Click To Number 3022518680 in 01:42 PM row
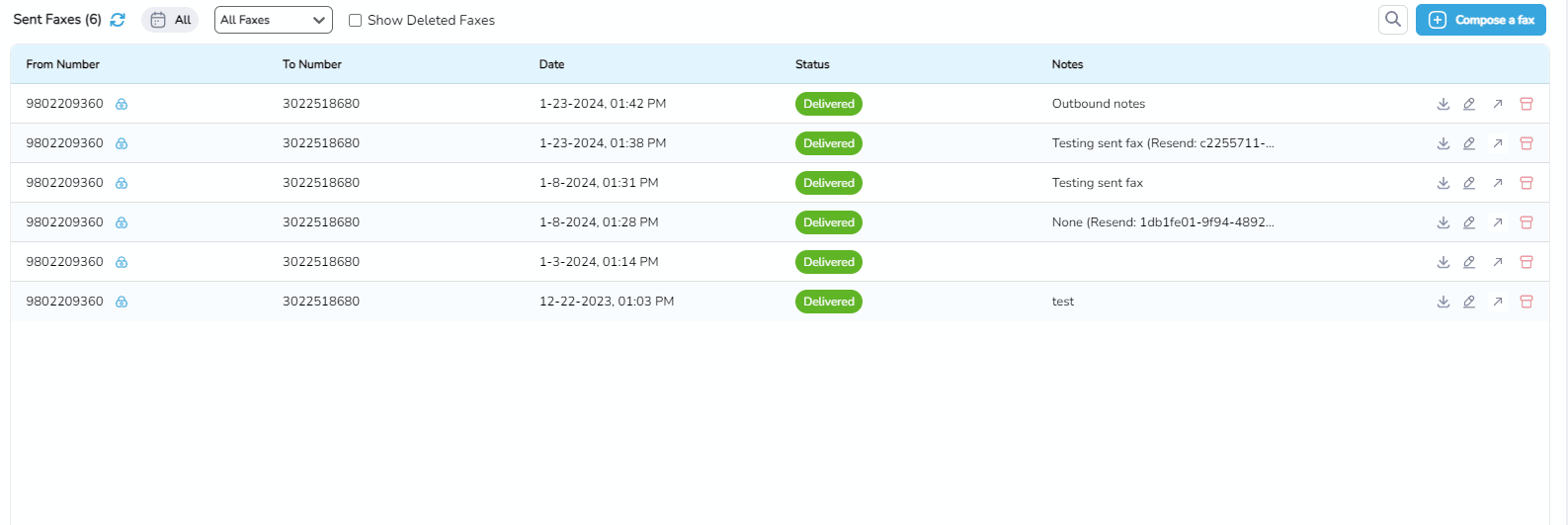Viewport: 1568px width, 525px height. (321, 104)
